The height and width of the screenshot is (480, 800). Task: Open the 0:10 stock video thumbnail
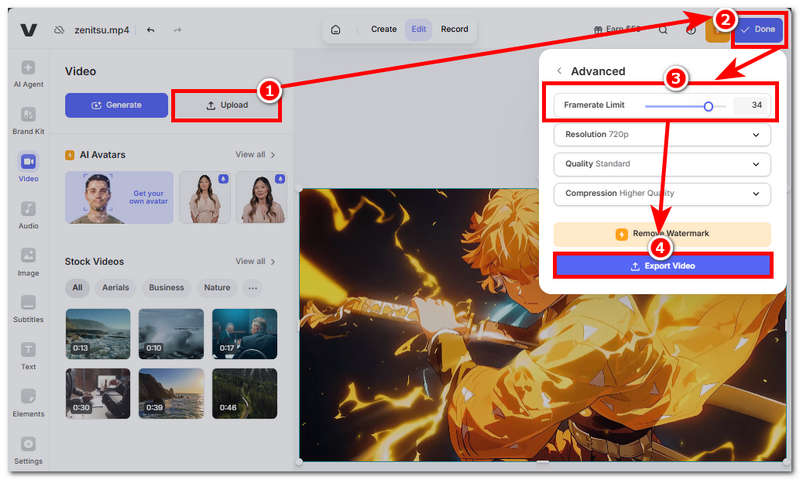(x=171, y=334)
